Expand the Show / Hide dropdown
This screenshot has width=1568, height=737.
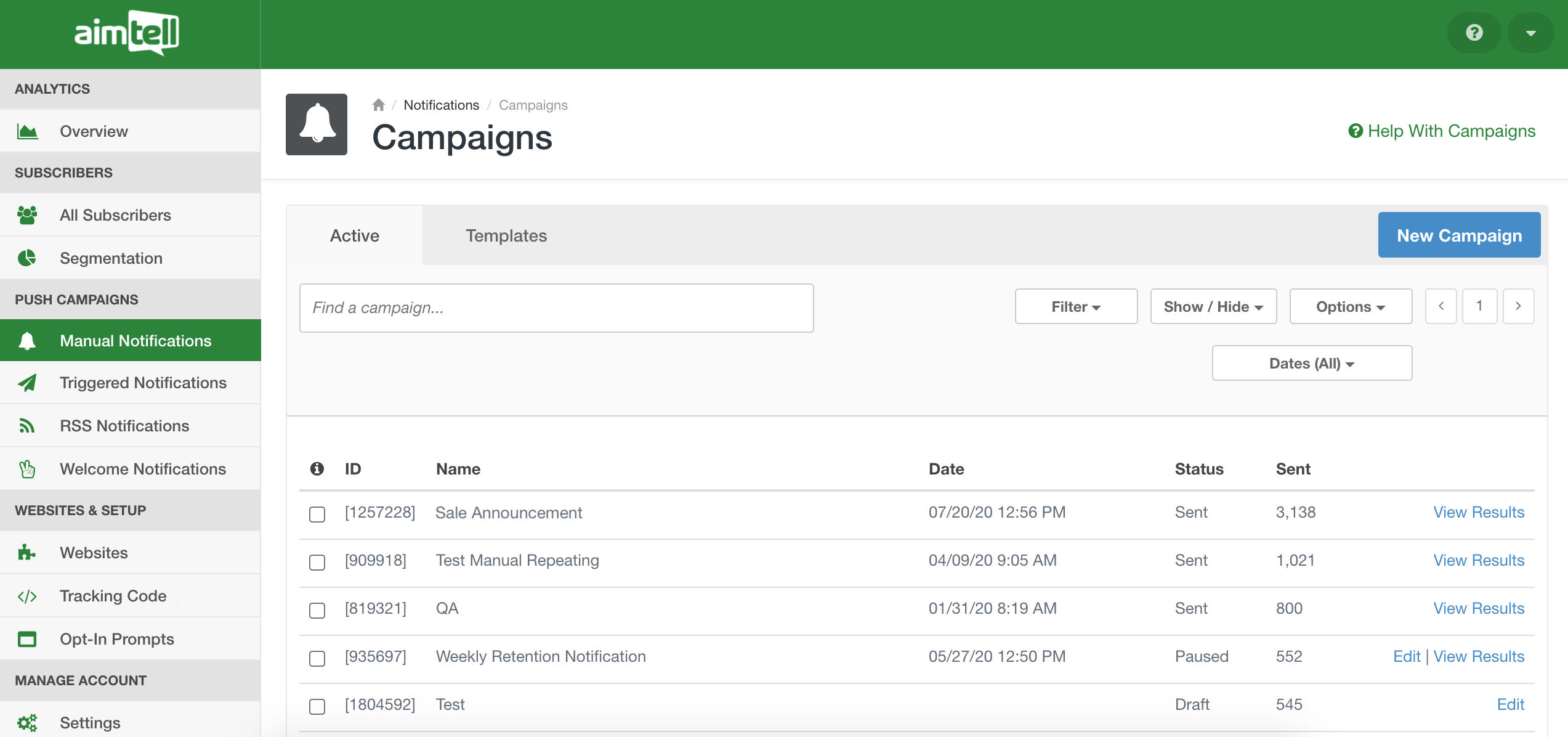coord(1213,306)
